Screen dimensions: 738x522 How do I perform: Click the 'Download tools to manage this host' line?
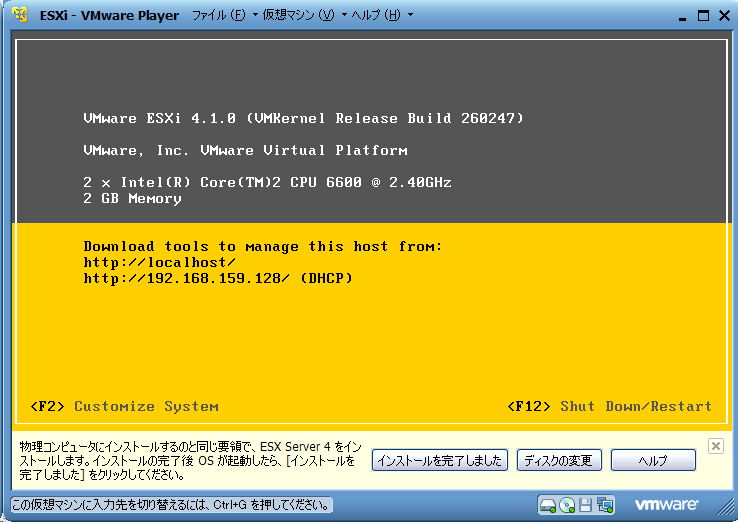[263, 246]
